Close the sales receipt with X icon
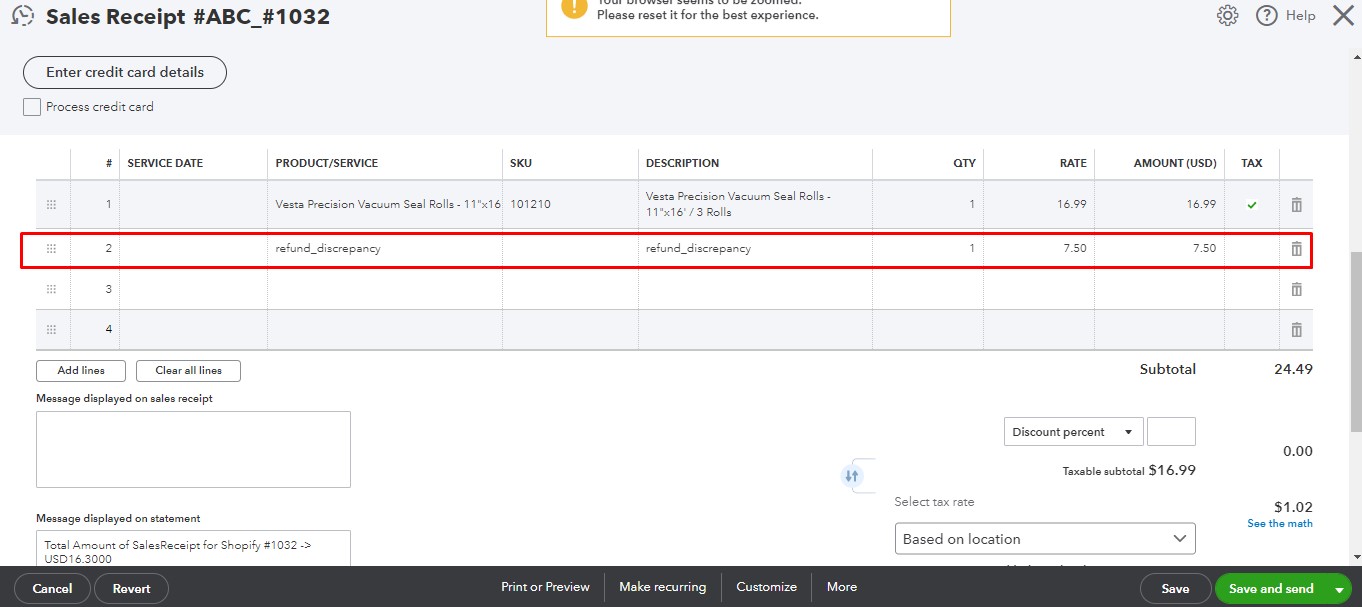 tap(1343, 15)
